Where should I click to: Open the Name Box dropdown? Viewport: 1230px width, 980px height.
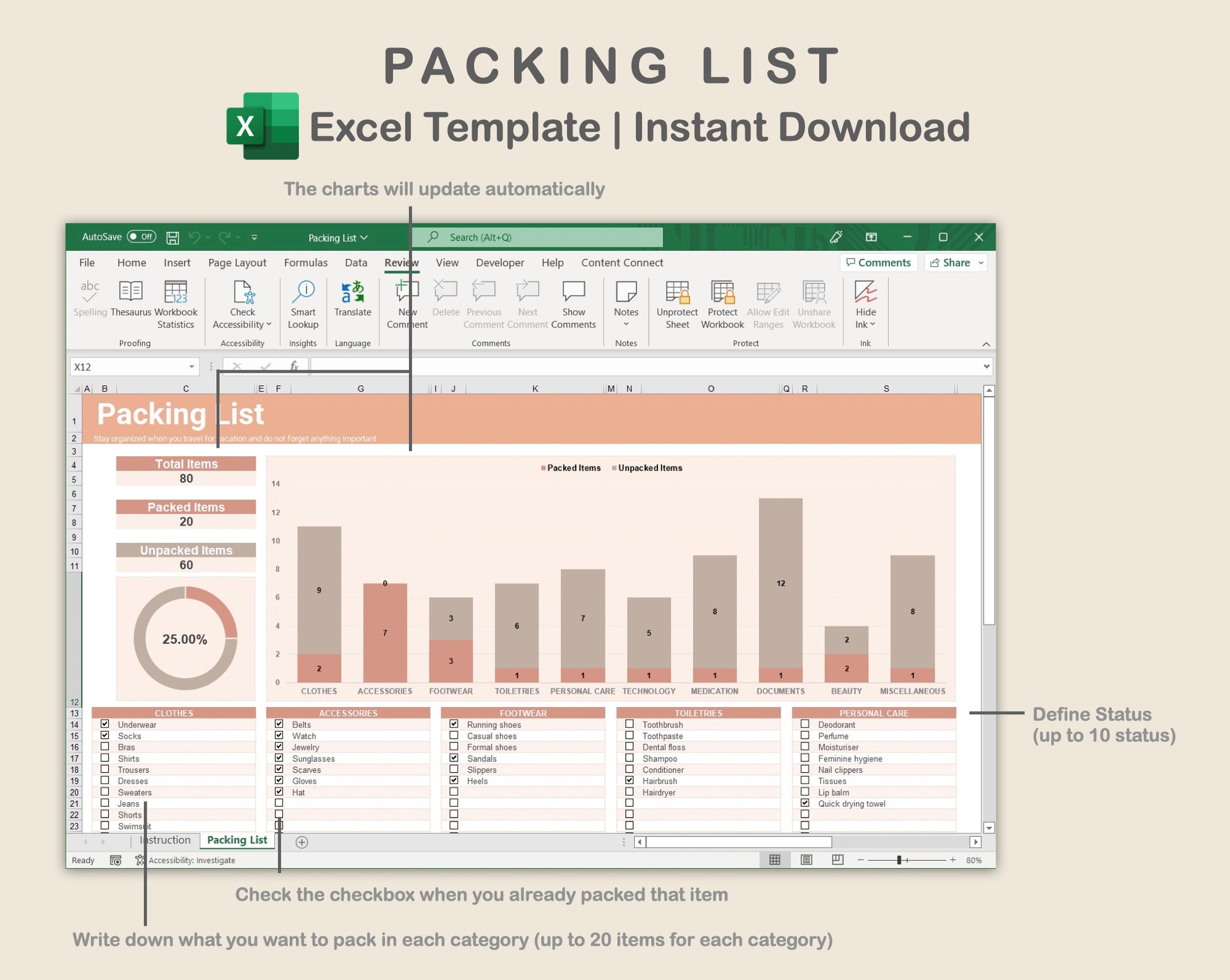tap(192, 366)
